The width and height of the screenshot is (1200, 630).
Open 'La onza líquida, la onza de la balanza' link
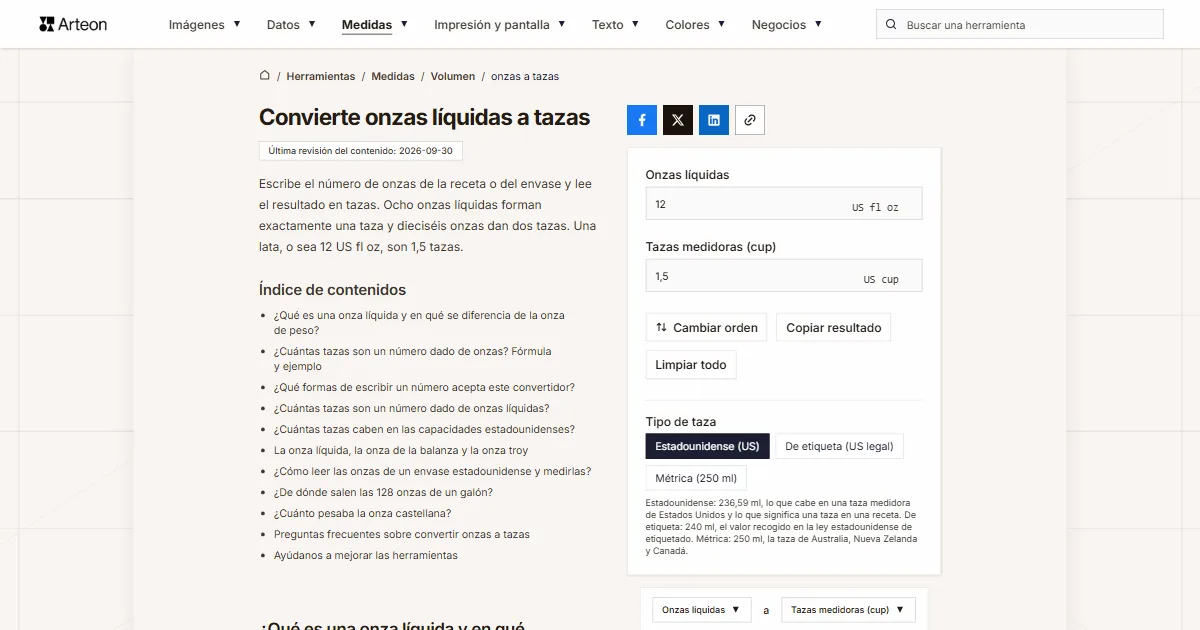coord(401,450)
